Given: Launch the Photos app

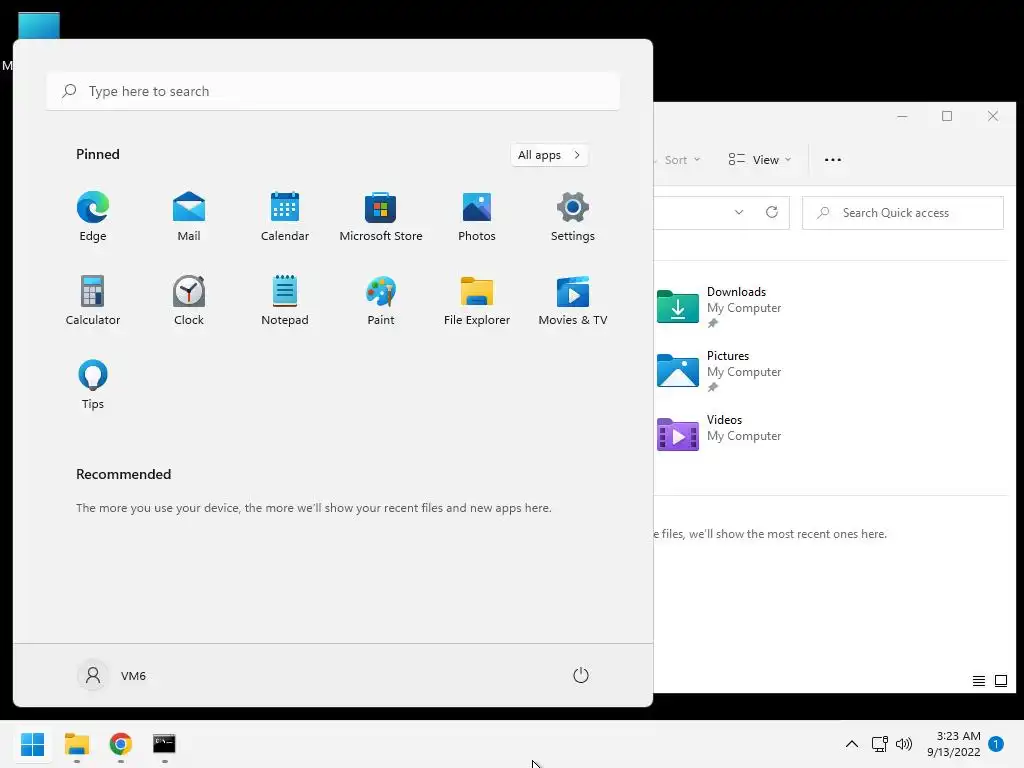Looking at the screenshot, I should click(477, 217).
